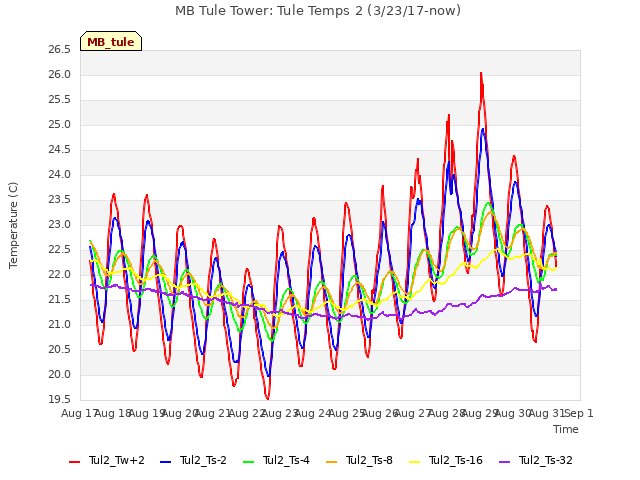The width and height of the screenshot is (640, 480).
Task: Select orange Tul2_Ts-8 legend swatch
Action: click(x=331, y=461)
